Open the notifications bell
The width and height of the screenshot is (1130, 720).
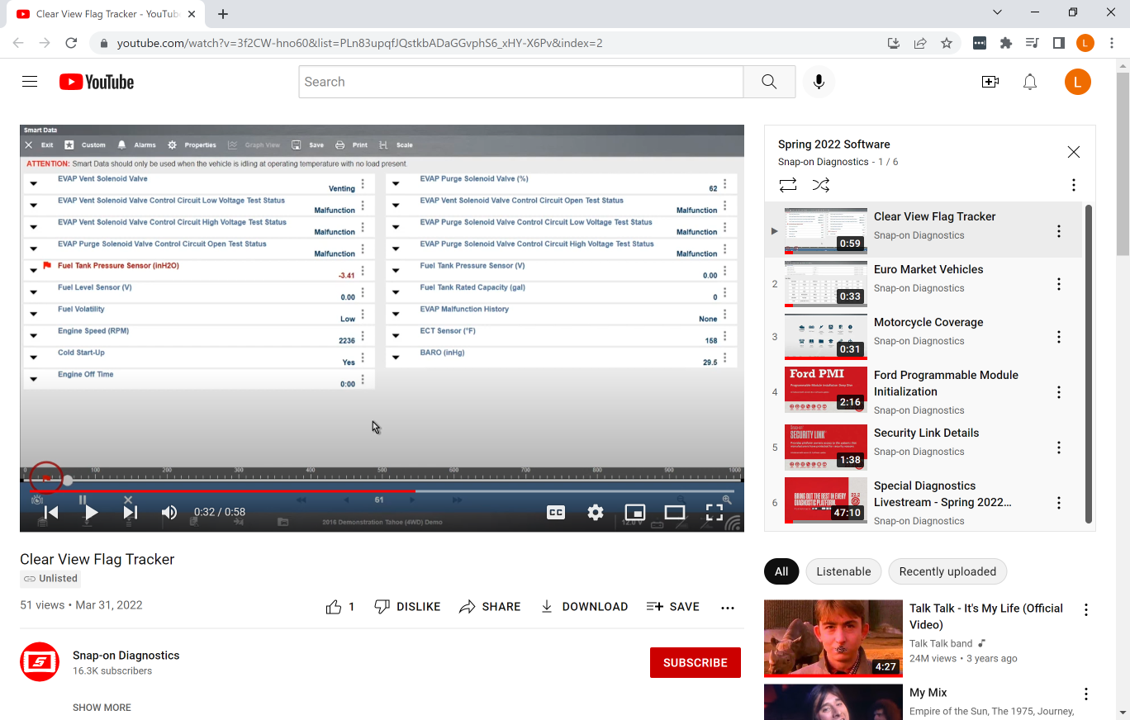[x=1030, y=82]
